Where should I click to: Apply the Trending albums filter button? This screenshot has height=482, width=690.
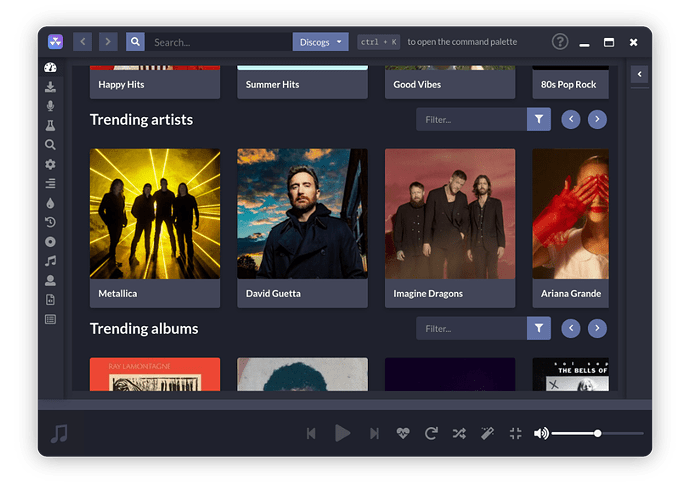point(539,328)
